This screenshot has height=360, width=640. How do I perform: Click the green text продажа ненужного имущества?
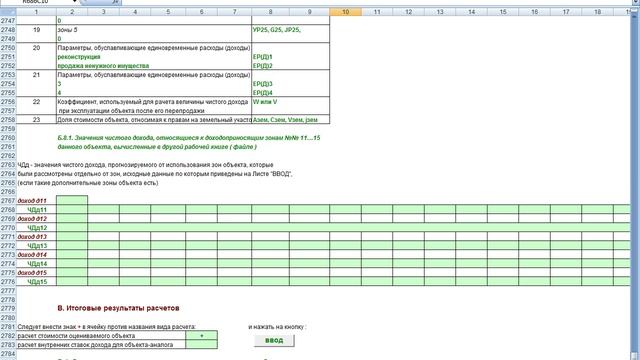(x=103, y=66)
